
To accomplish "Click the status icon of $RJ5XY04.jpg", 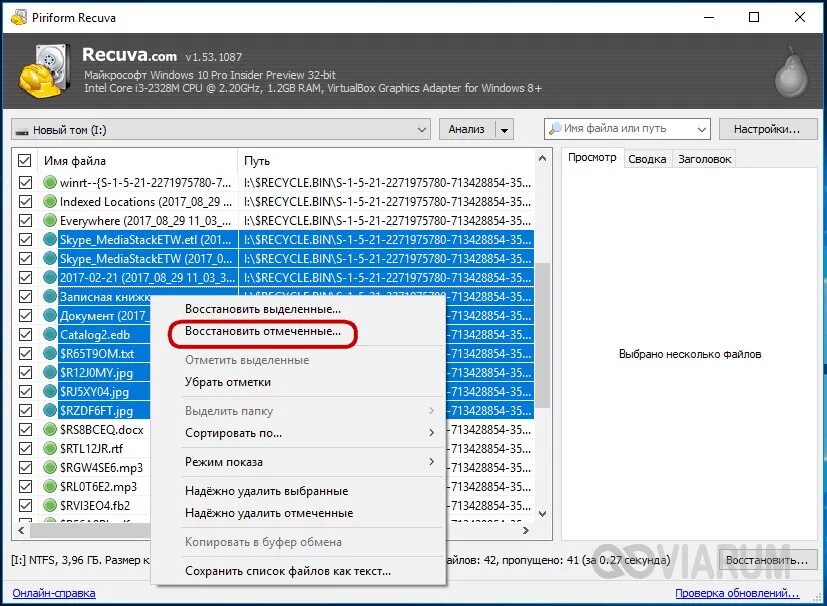I will [50, 391].
